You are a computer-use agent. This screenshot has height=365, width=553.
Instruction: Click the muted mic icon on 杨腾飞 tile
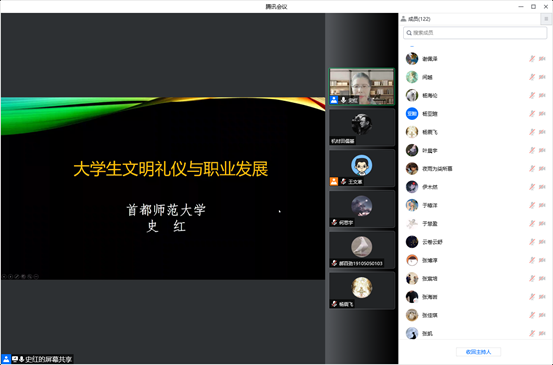[x=334, y=304]
